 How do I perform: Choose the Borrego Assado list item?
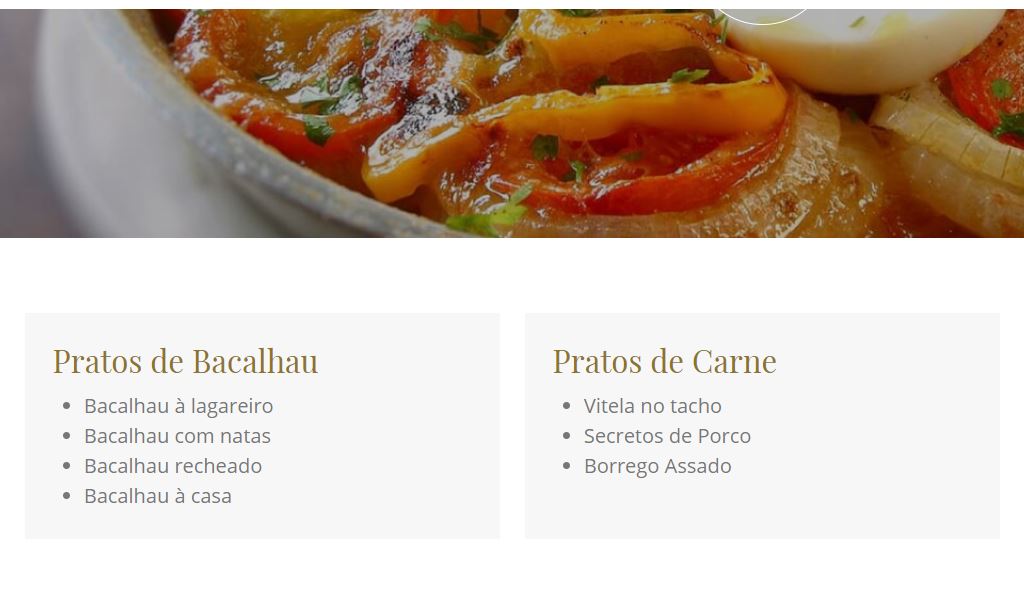[658, 466]
